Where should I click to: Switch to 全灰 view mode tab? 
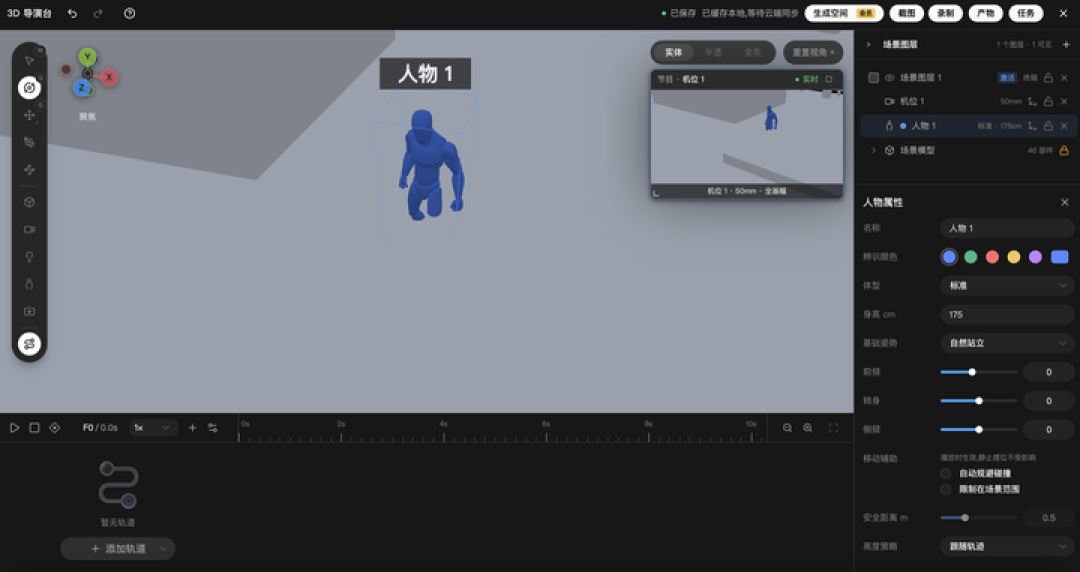752,52
